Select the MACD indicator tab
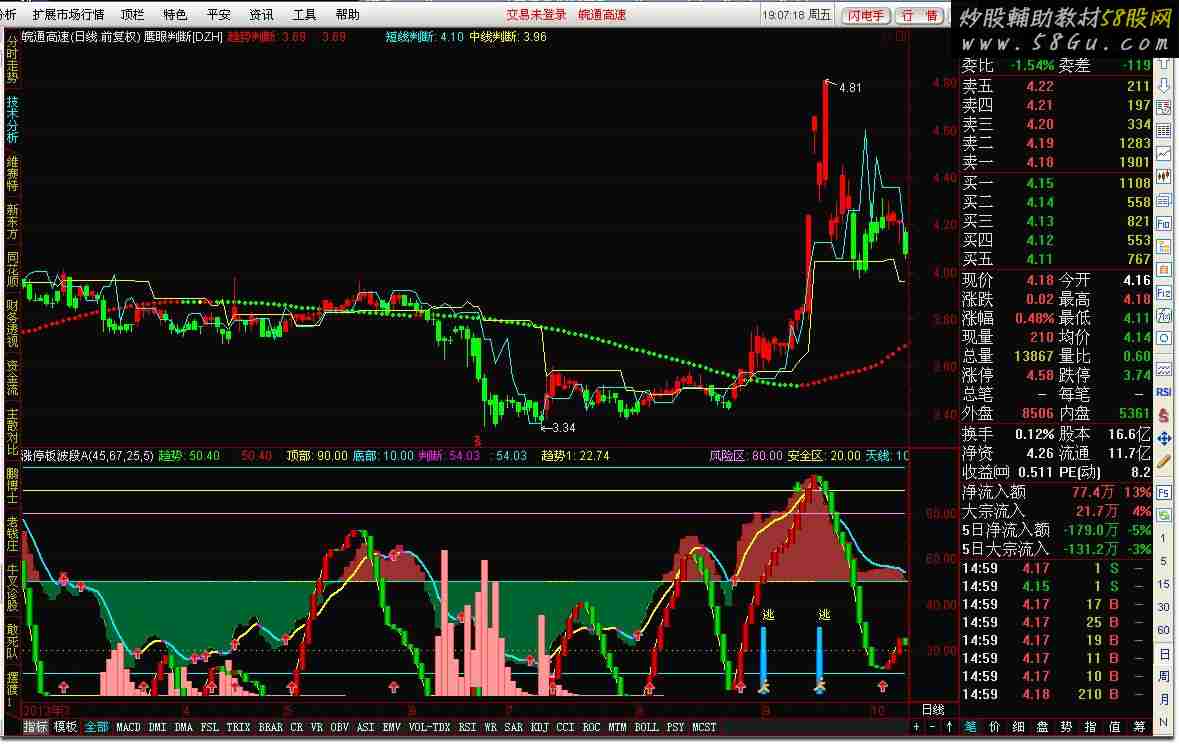The image size is (1179, 744). coord(128,727)
